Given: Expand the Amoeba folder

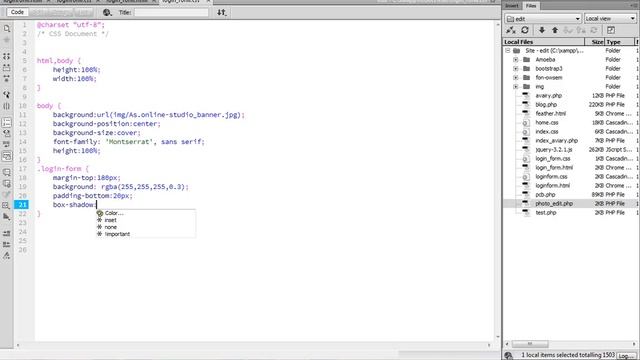Looking at the screenshot, I should tap(516, 60).
